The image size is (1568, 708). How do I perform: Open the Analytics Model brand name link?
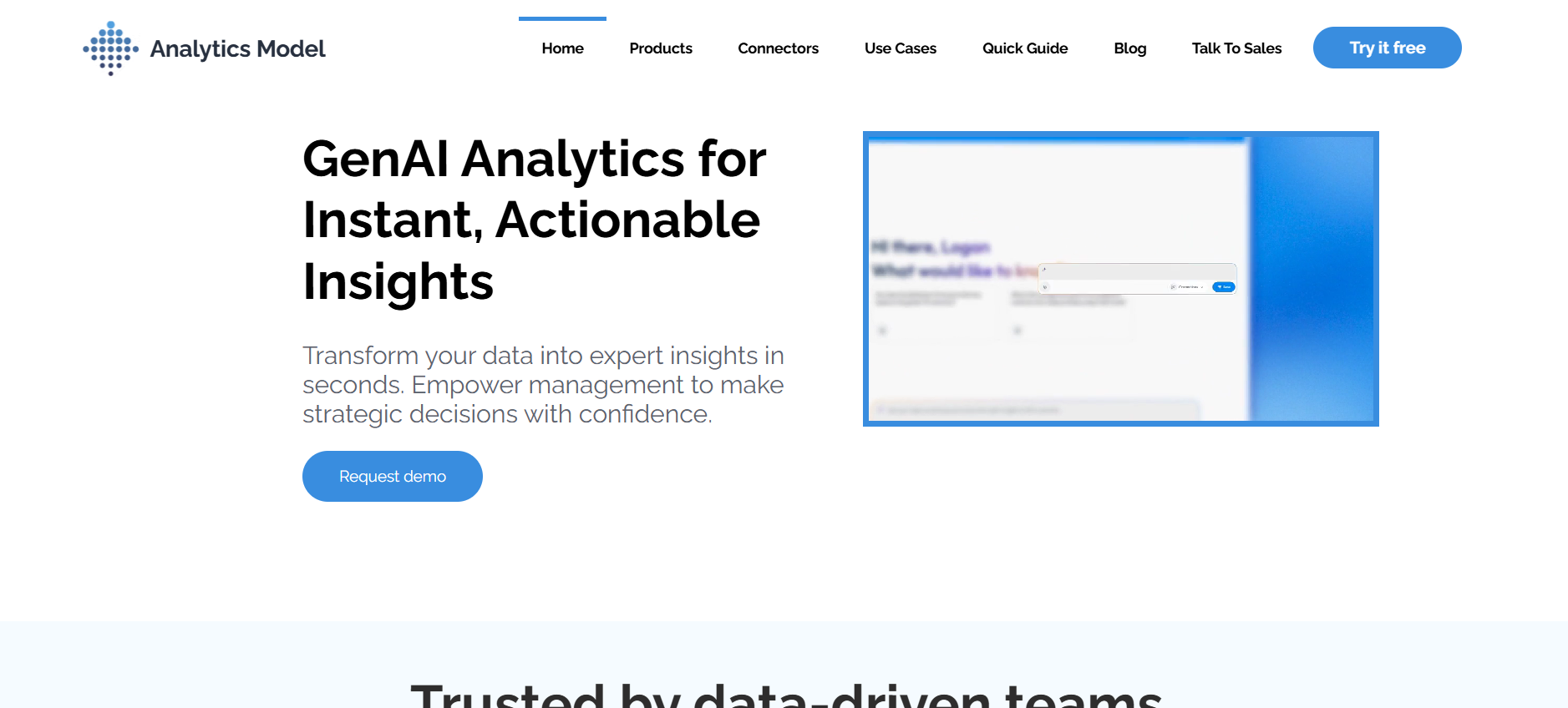click(237, 48)
